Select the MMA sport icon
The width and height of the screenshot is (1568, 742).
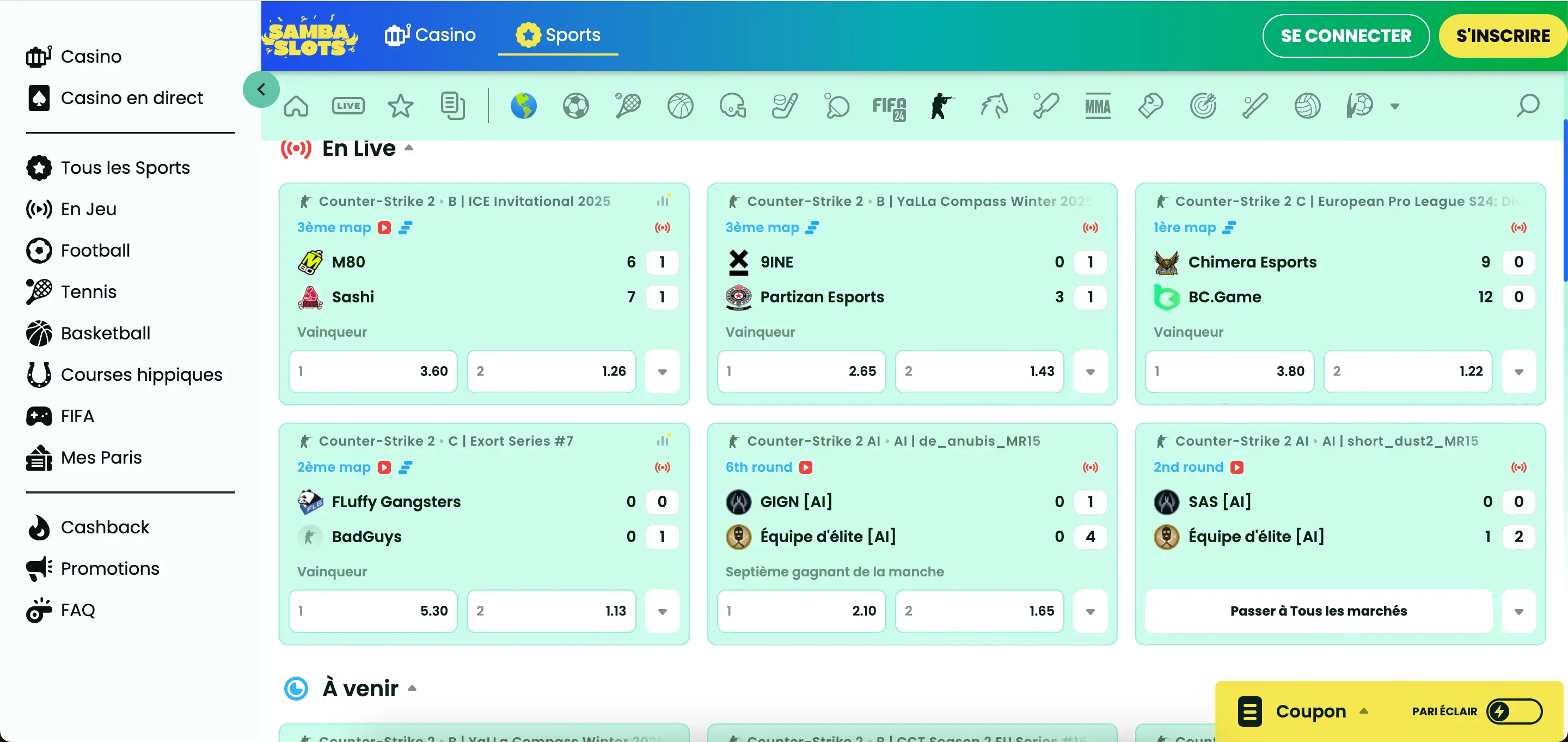pyautogui.click(x=1098, y=106)
